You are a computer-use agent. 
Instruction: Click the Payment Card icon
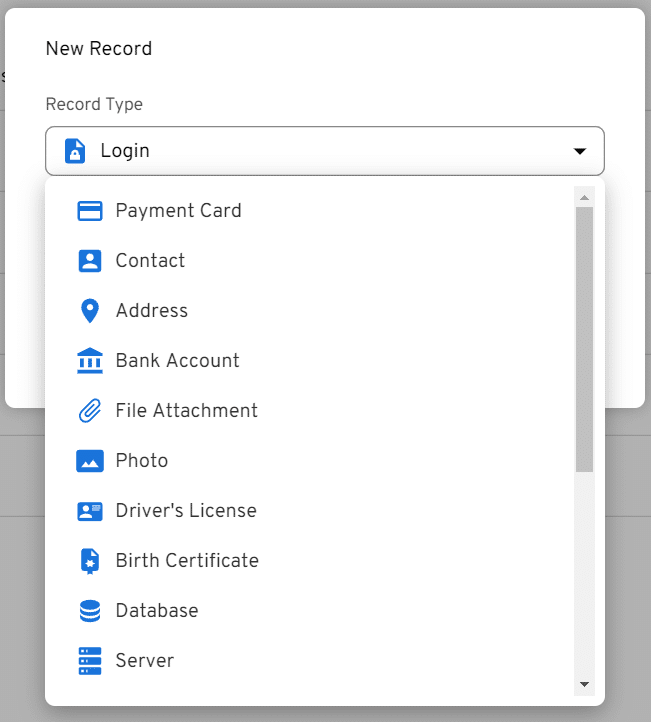(x=90, y=211)
